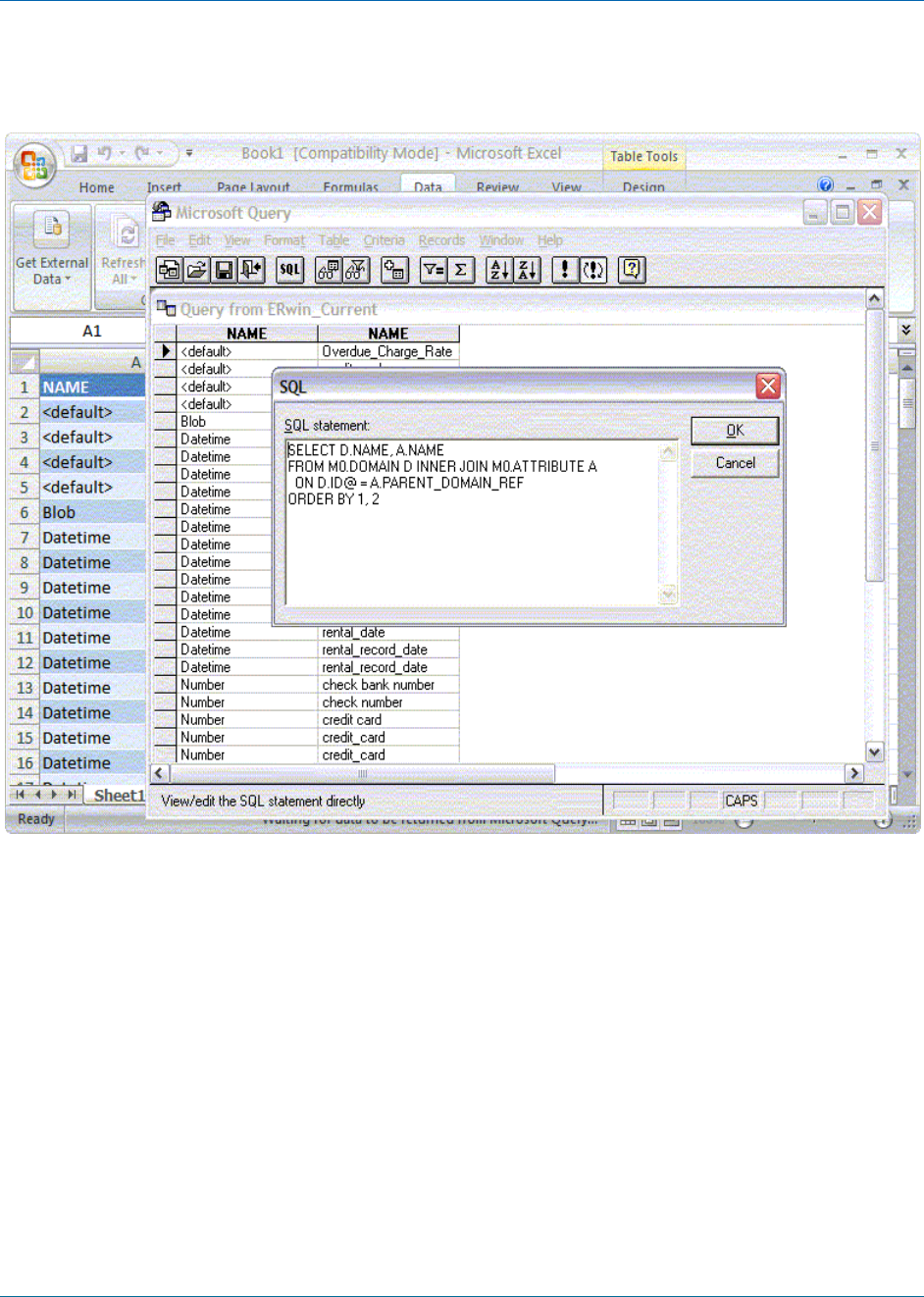Image resolution: width=924 pixels, height=1297 pixels.
Task: Open the File menu in Microsoft Query
Action: point(165,240)
